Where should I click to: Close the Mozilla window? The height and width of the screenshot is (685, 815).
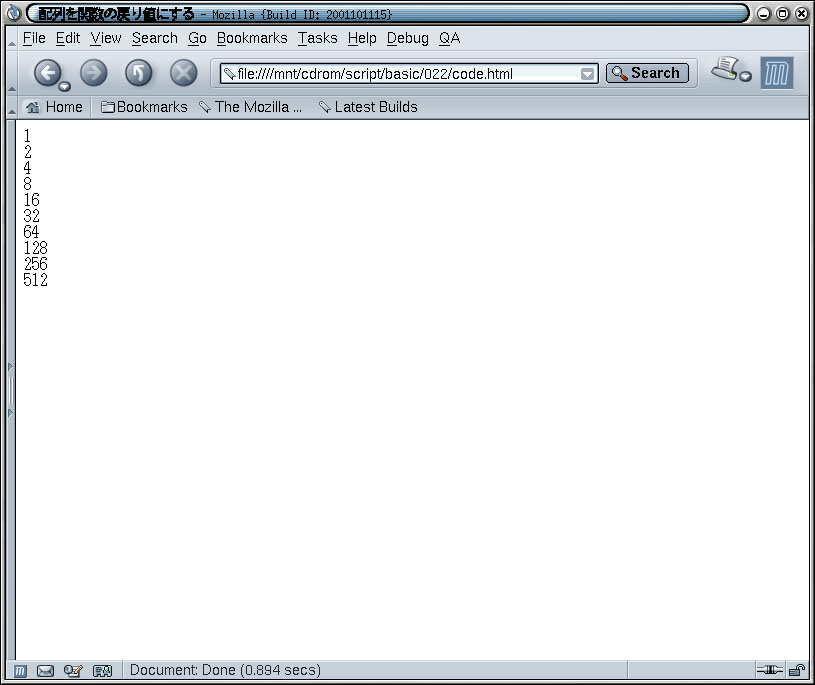[801, 14]
